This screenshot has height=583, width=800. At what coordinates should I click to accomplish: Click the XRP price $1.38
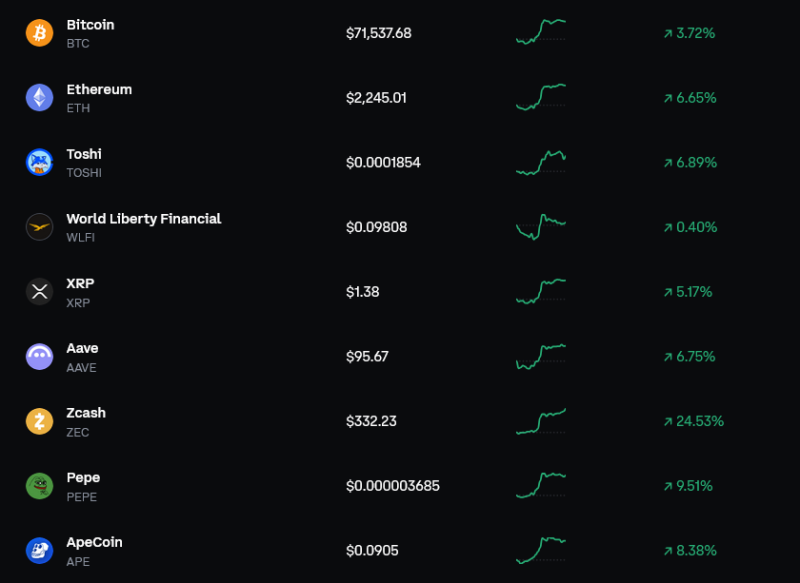click(362, 292)
